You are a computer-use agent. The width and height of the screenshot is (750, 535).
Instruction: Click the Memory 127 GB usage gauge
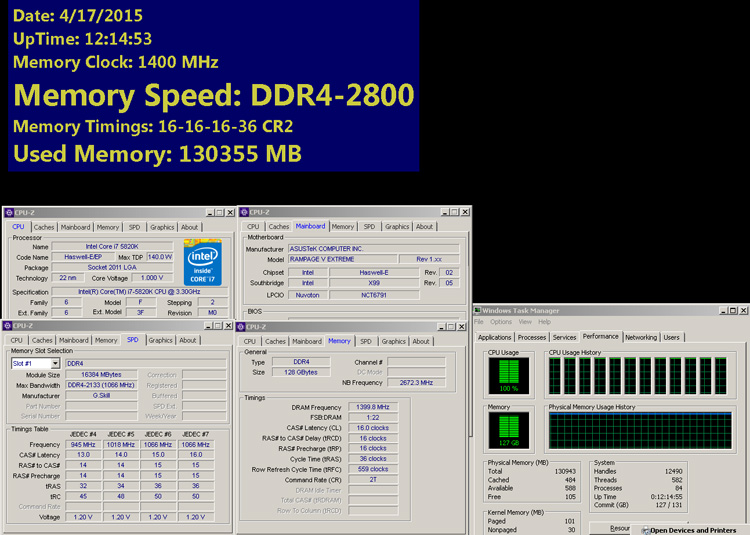point(508,430)
